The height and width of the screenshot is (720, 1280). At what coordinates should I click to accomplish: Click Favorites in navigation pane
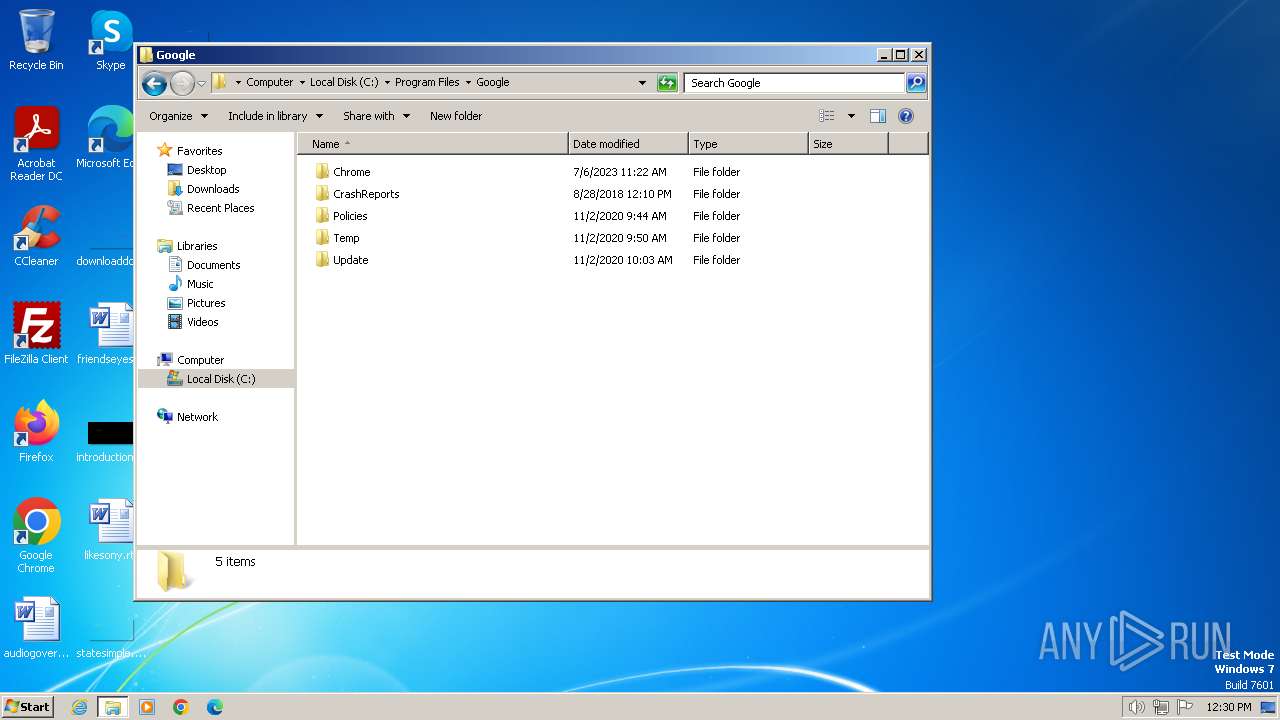199,151
